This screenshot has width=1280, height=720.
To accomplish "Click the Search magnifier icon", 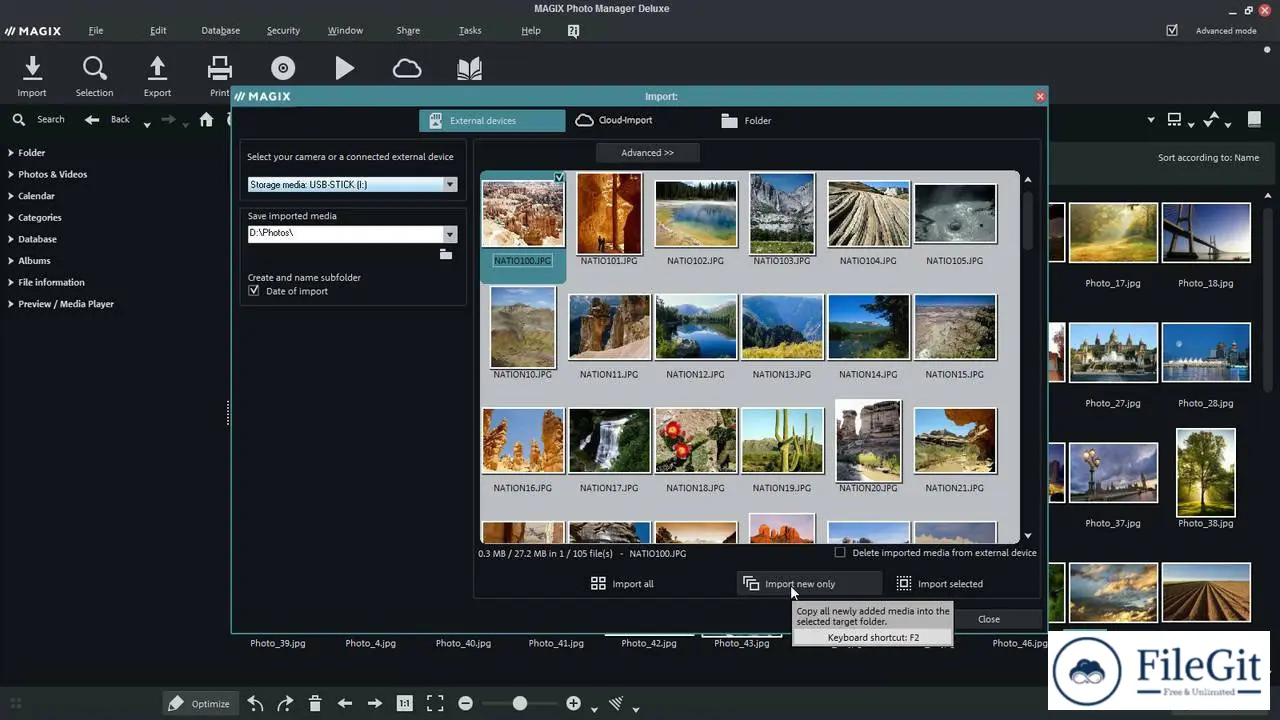I will (x=19, y=119).
